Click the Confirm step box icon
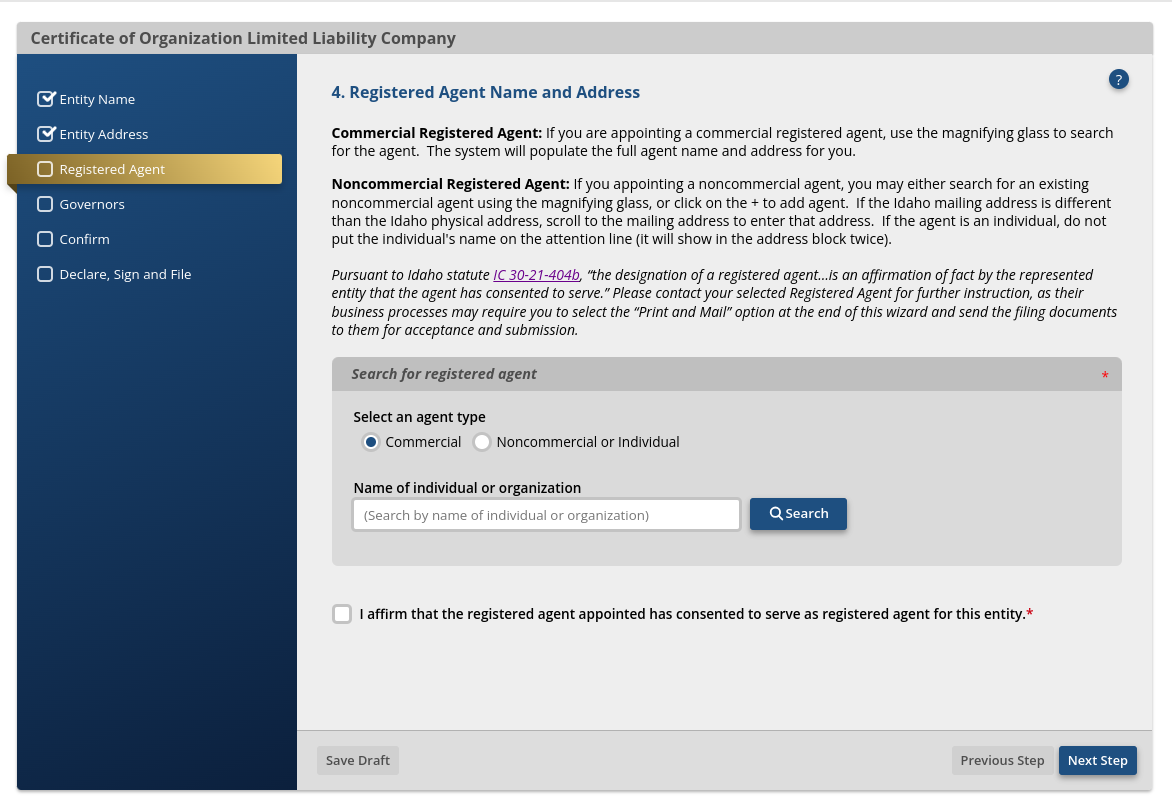 click(45, 239)
